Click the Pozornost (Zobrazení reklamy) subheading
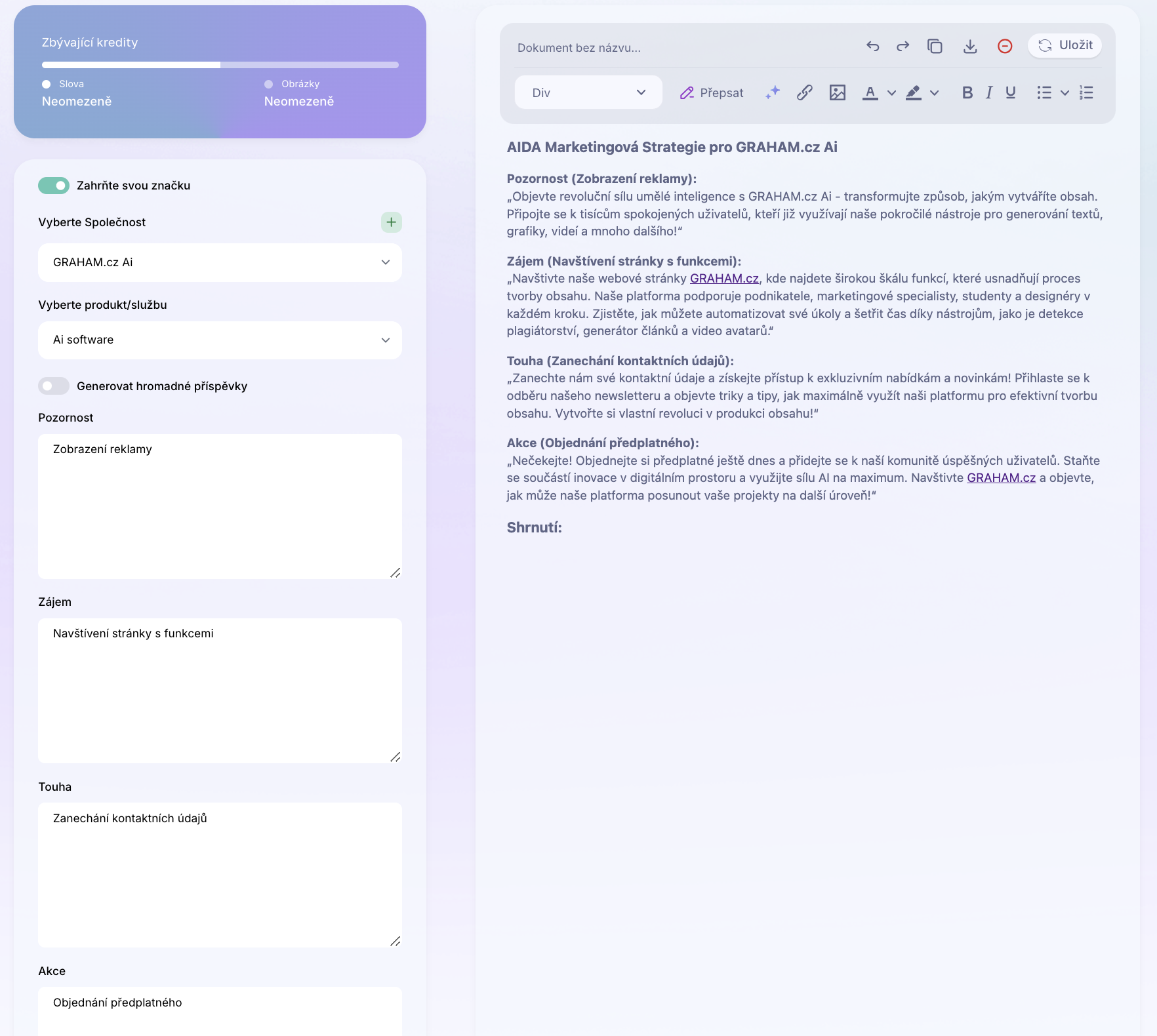This screenshot has width=1157, height=1036. [x=601, y=178]
